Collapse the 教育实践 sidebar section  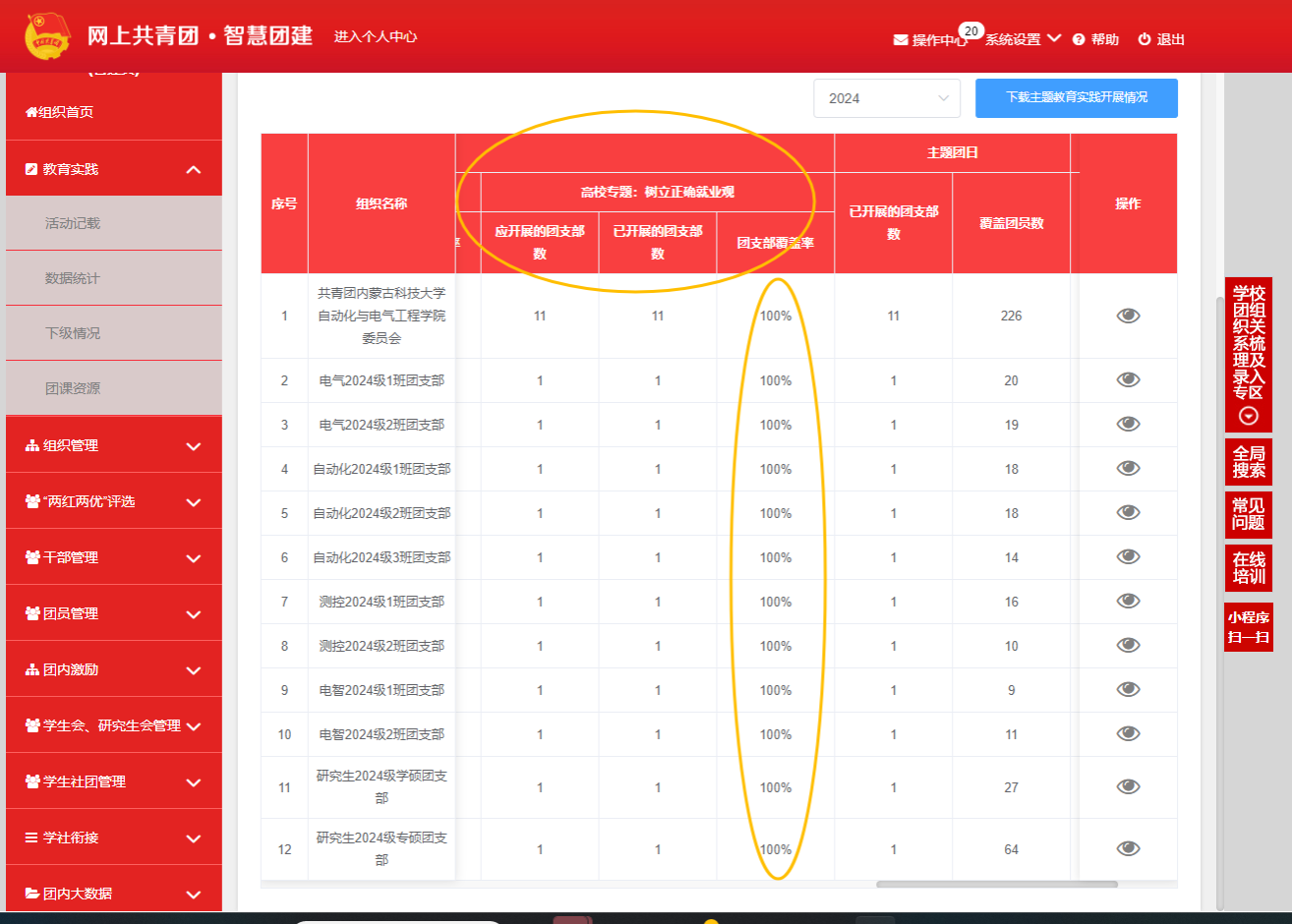click(x=193, y=169)
